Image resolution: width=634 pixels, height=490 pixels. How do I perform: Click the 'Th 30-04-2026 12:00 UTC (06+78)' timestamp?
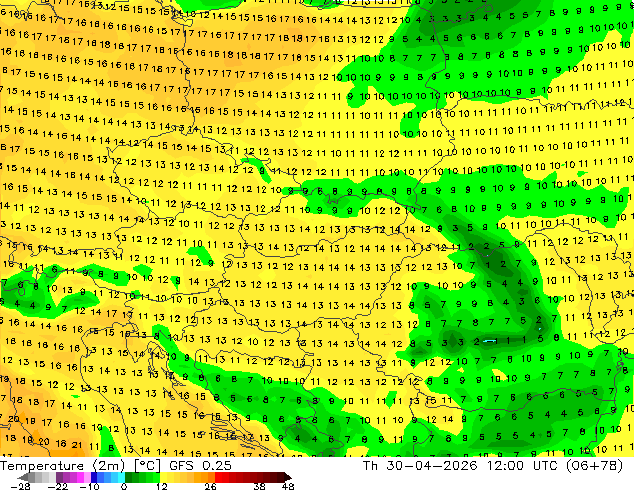click(492, 466)
